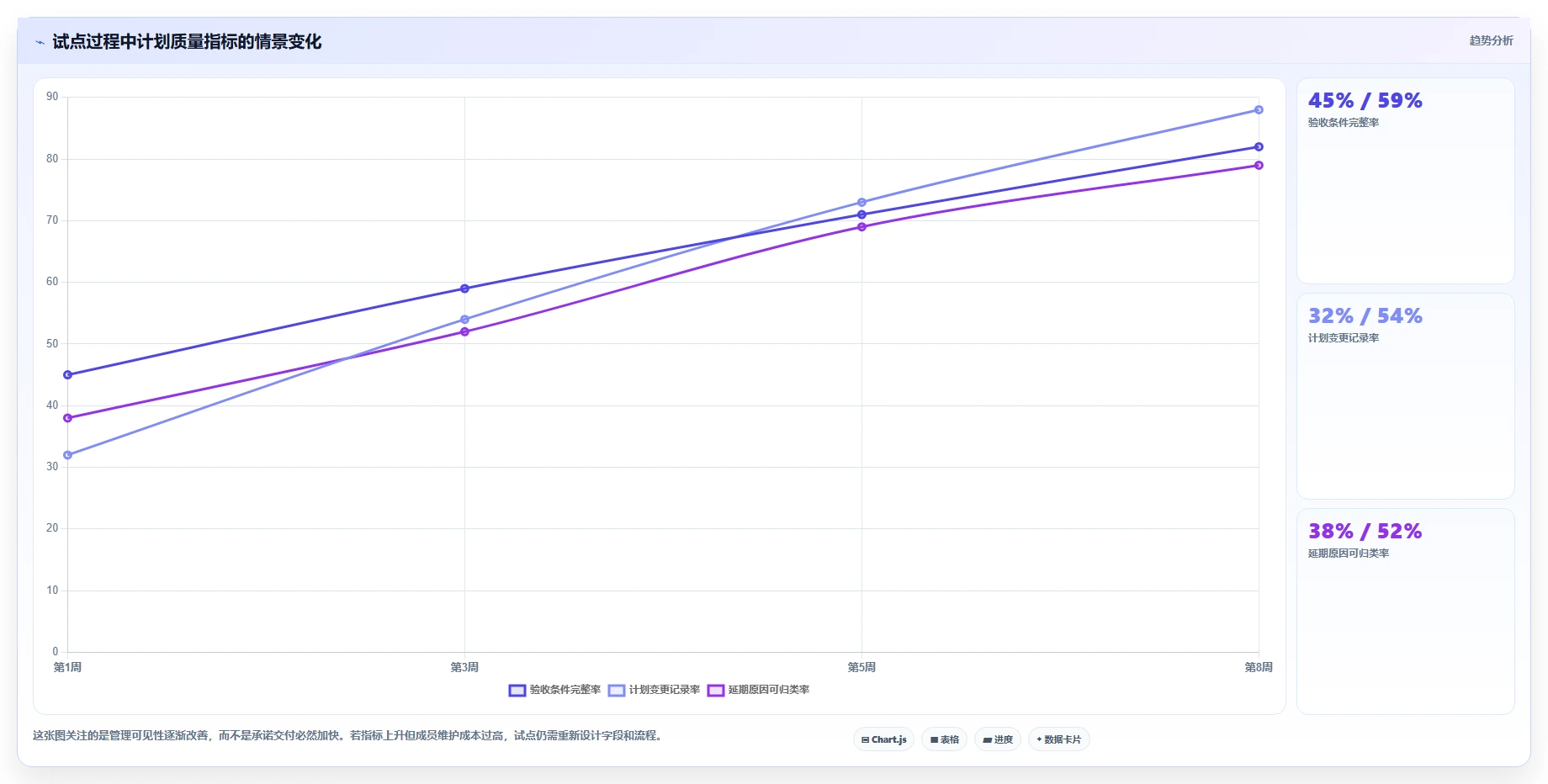This screenshot has height=784, width=1548.
Task: Click the 趋势分析 label in the header
Action: click(1491, 40)
